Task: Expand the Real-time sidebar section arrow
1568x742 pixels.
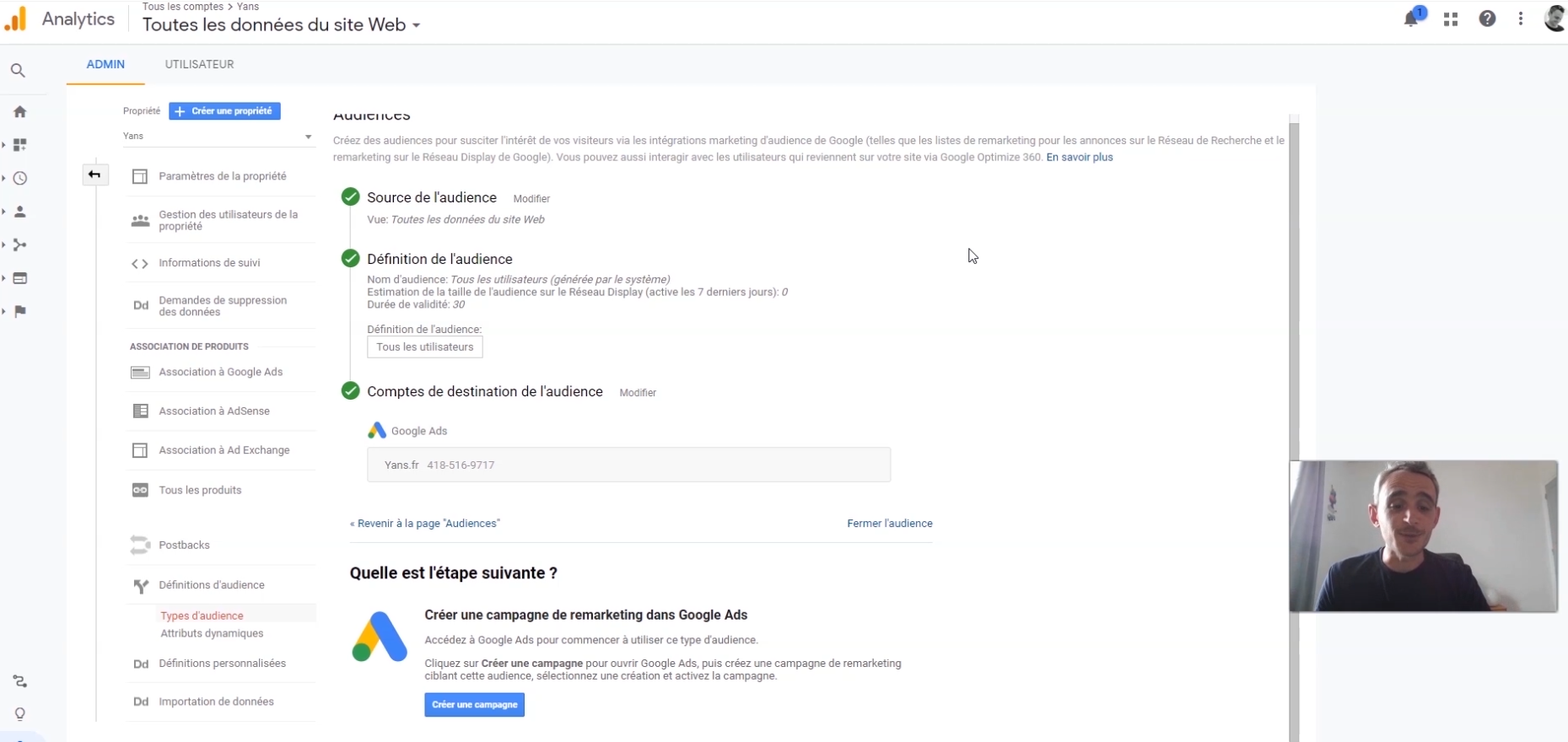Action: pos(4,178)
